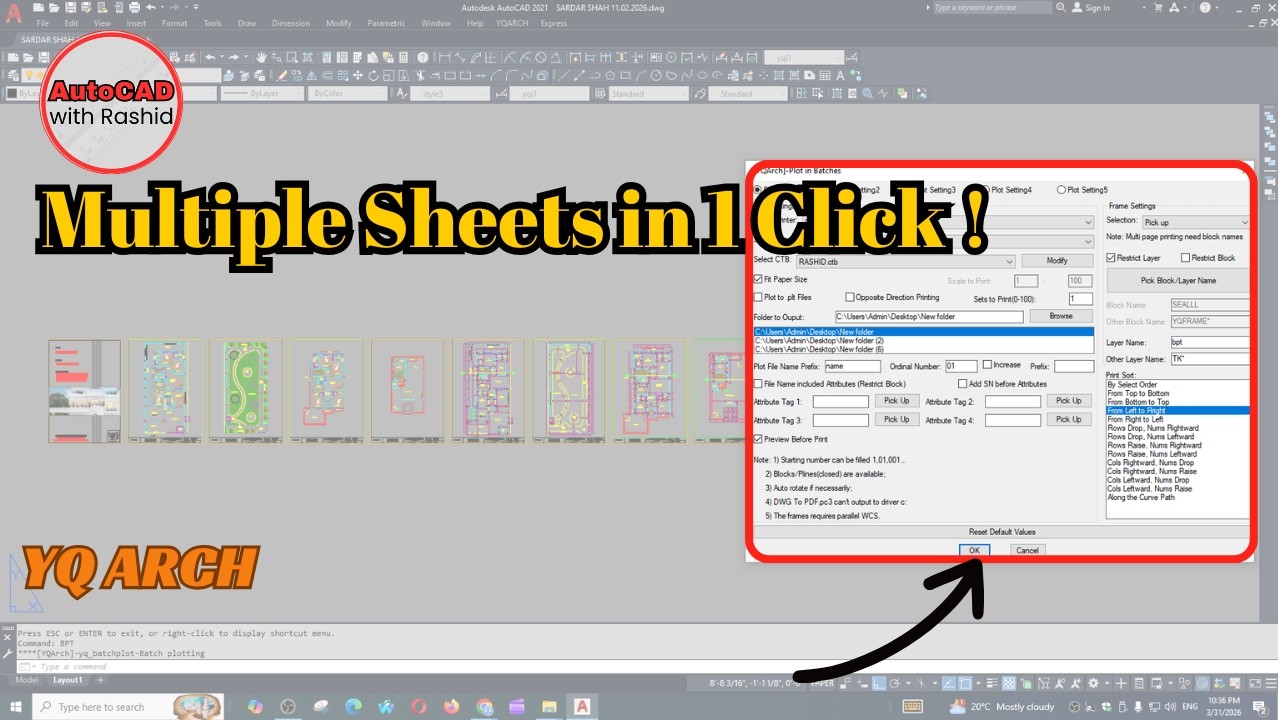This screenshot has width=1280, height=720.
Task: Click the Table tool icon
Action: [825, 75]
